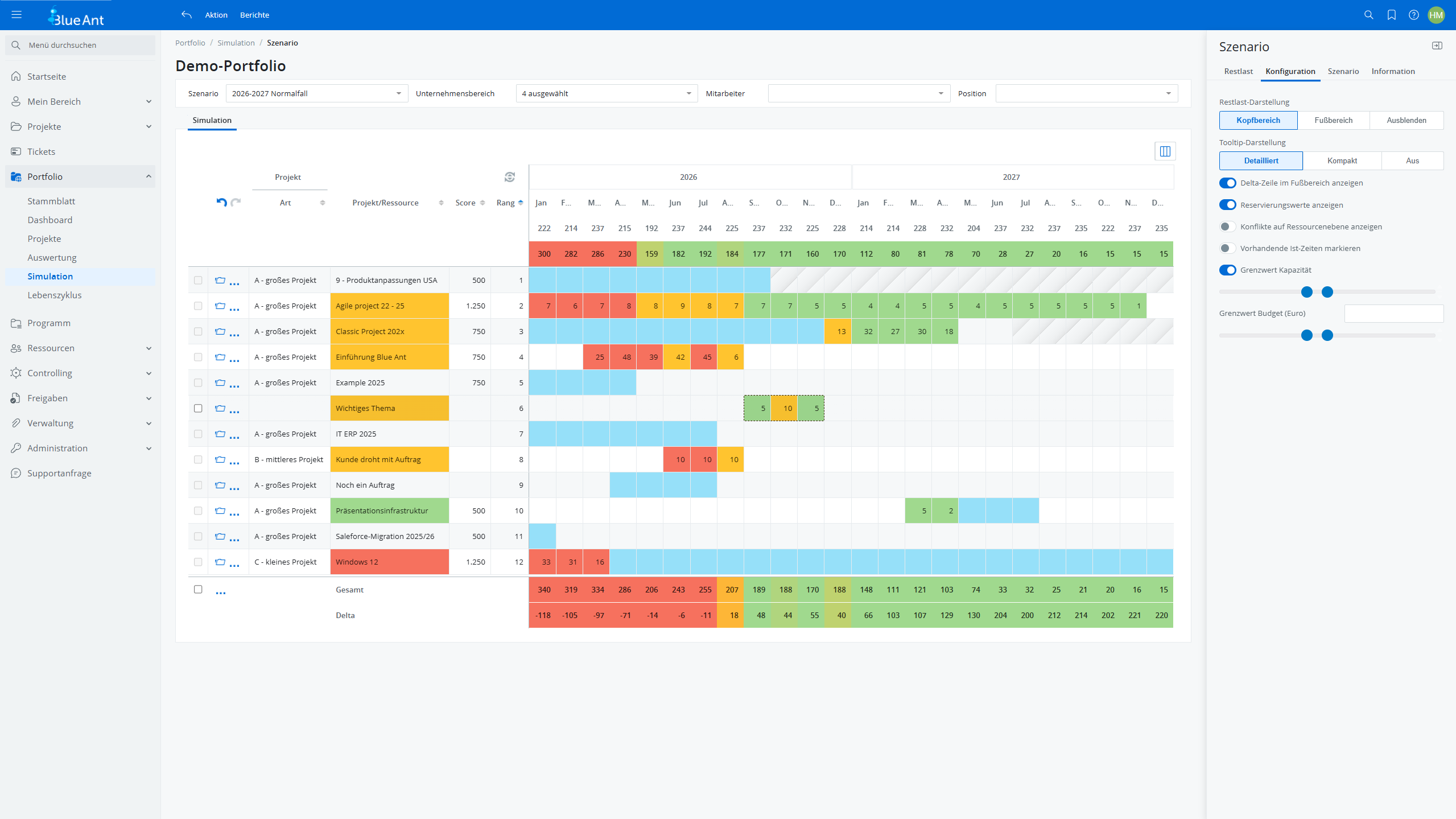1456x819 pixels.
Task: Click the bookmark icon in the header
Action: point(1392,15)
